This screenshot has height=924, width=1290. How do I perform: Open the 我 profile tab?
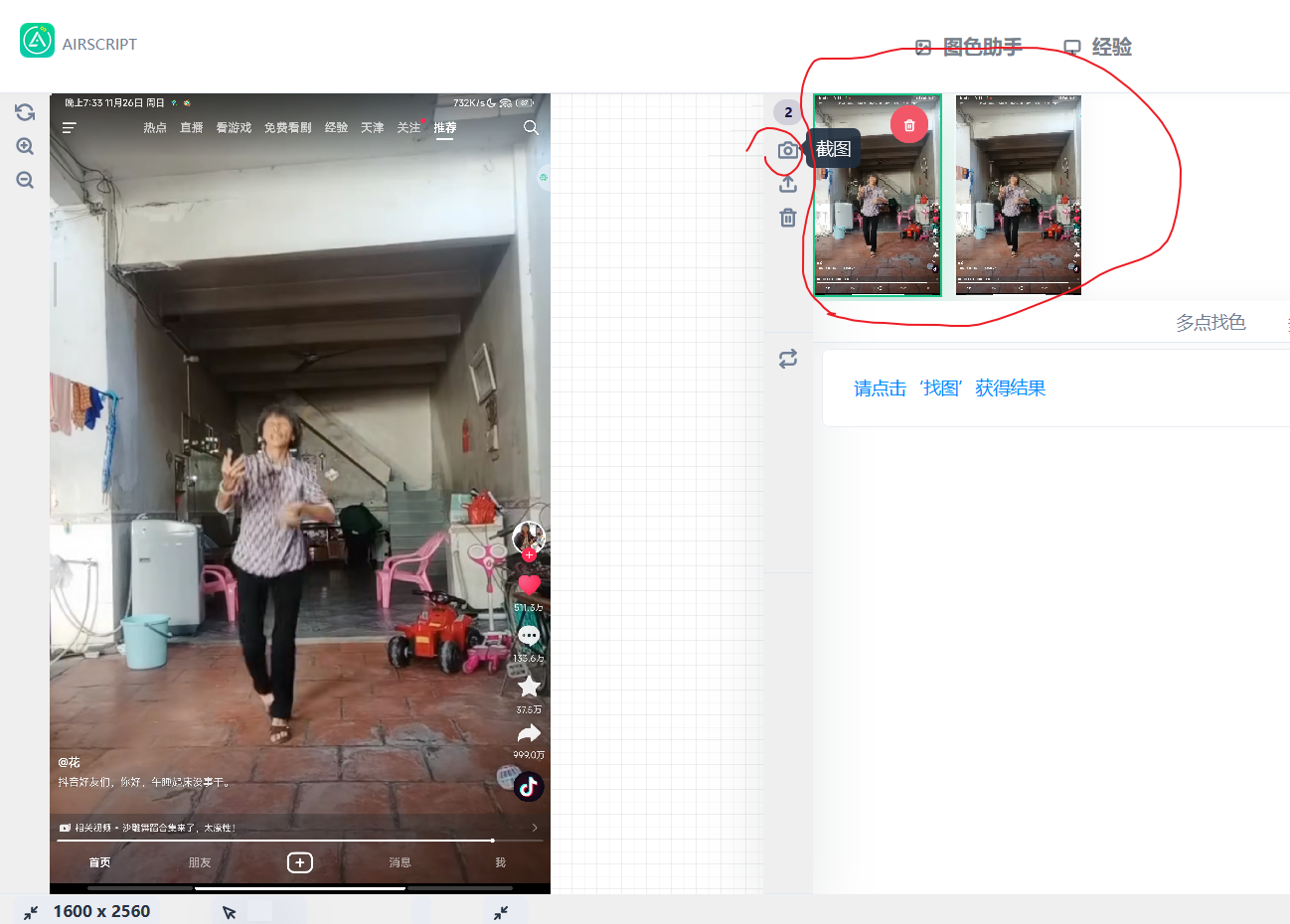pos(501,862)
